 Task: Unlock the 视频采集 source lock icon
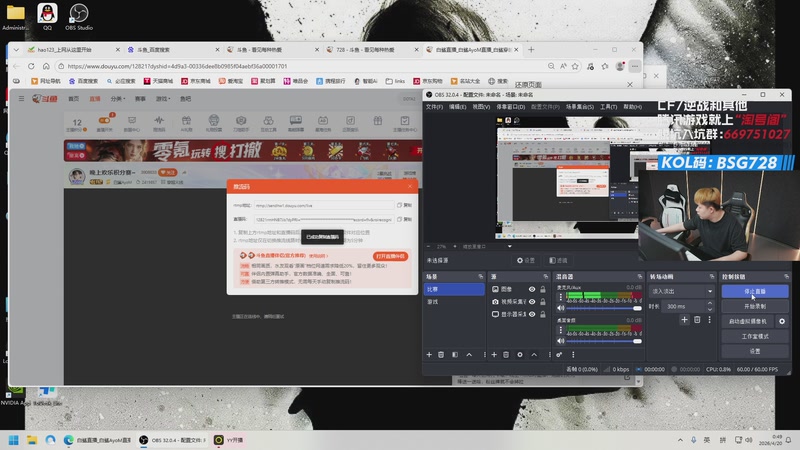tap(543, 302)
